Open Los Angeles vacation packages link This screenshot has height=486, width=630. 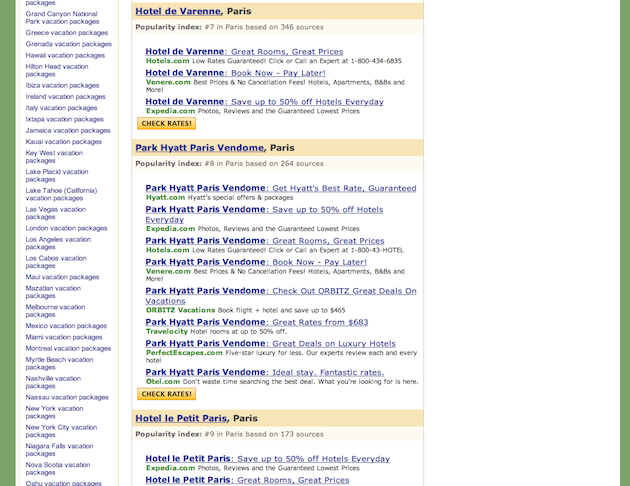pyautogui.click(x=58, y=243)
